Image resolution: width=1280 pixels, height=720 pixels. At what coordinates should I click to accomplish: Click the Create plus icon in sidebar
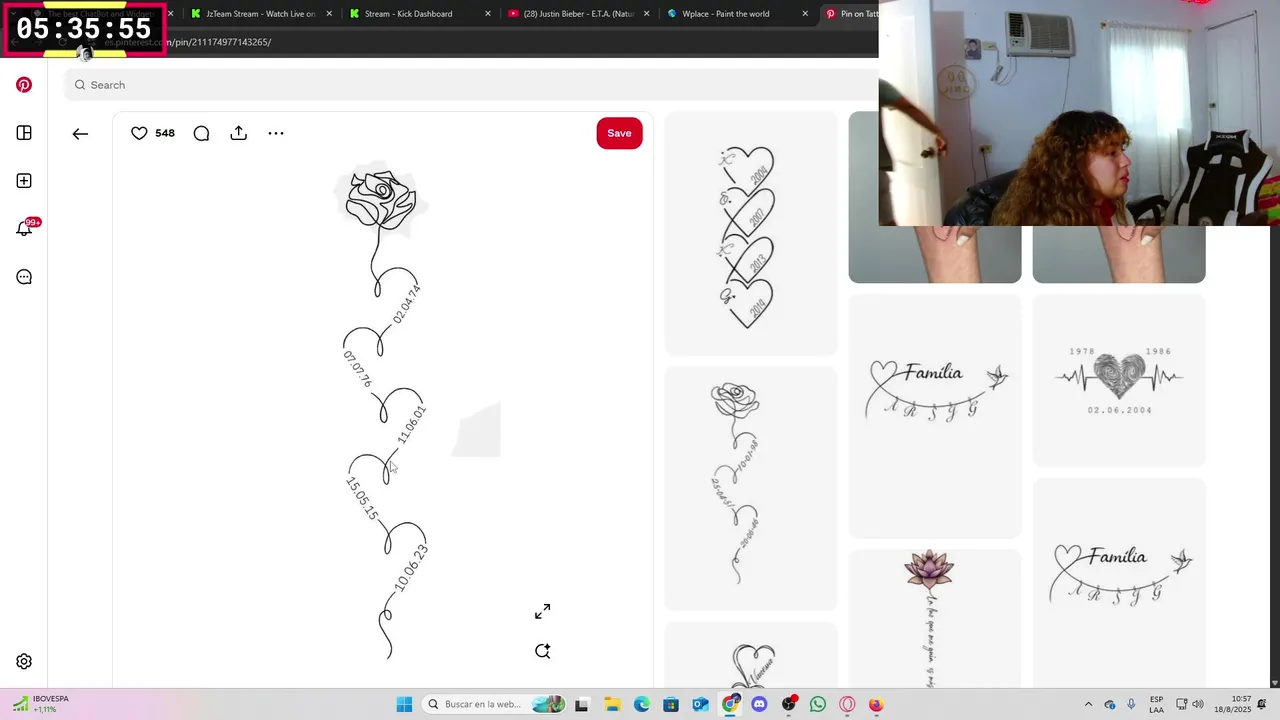[x=24, y=181]
